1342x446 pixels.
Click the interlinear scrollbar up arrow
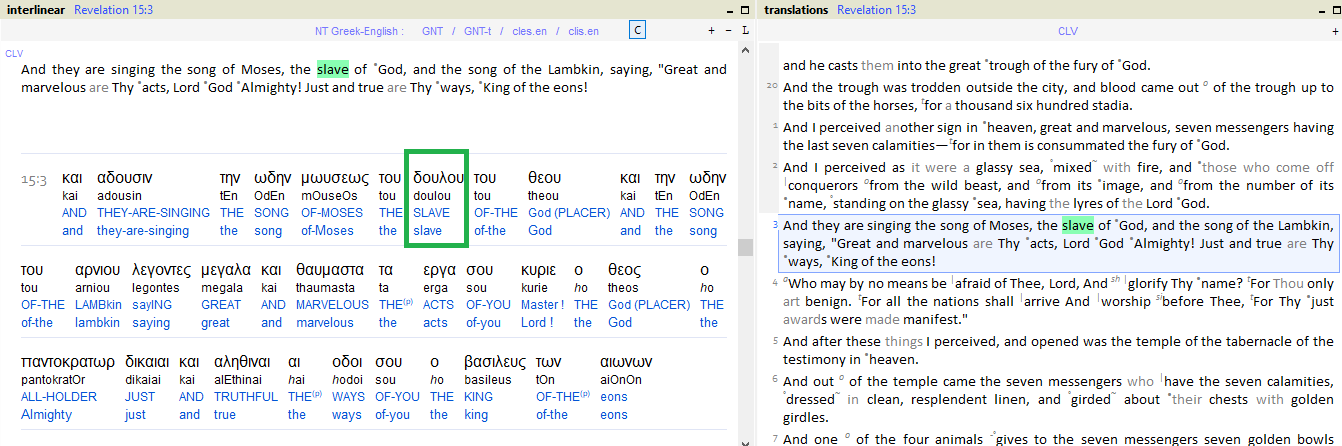(745, 48)
